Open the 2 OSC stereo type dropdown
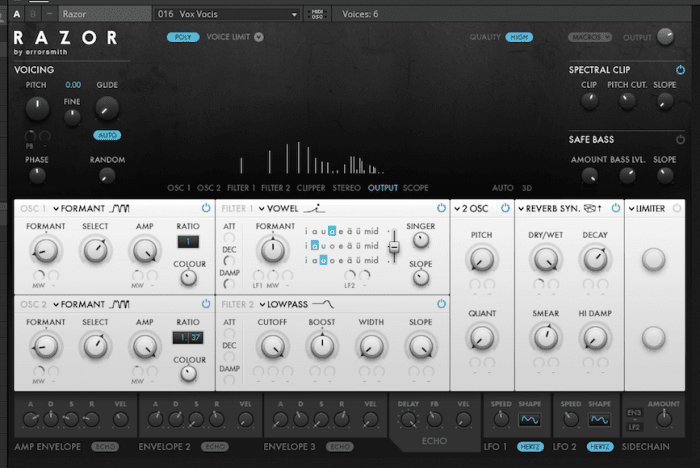 pyautogui.click(x=471, y=209)
